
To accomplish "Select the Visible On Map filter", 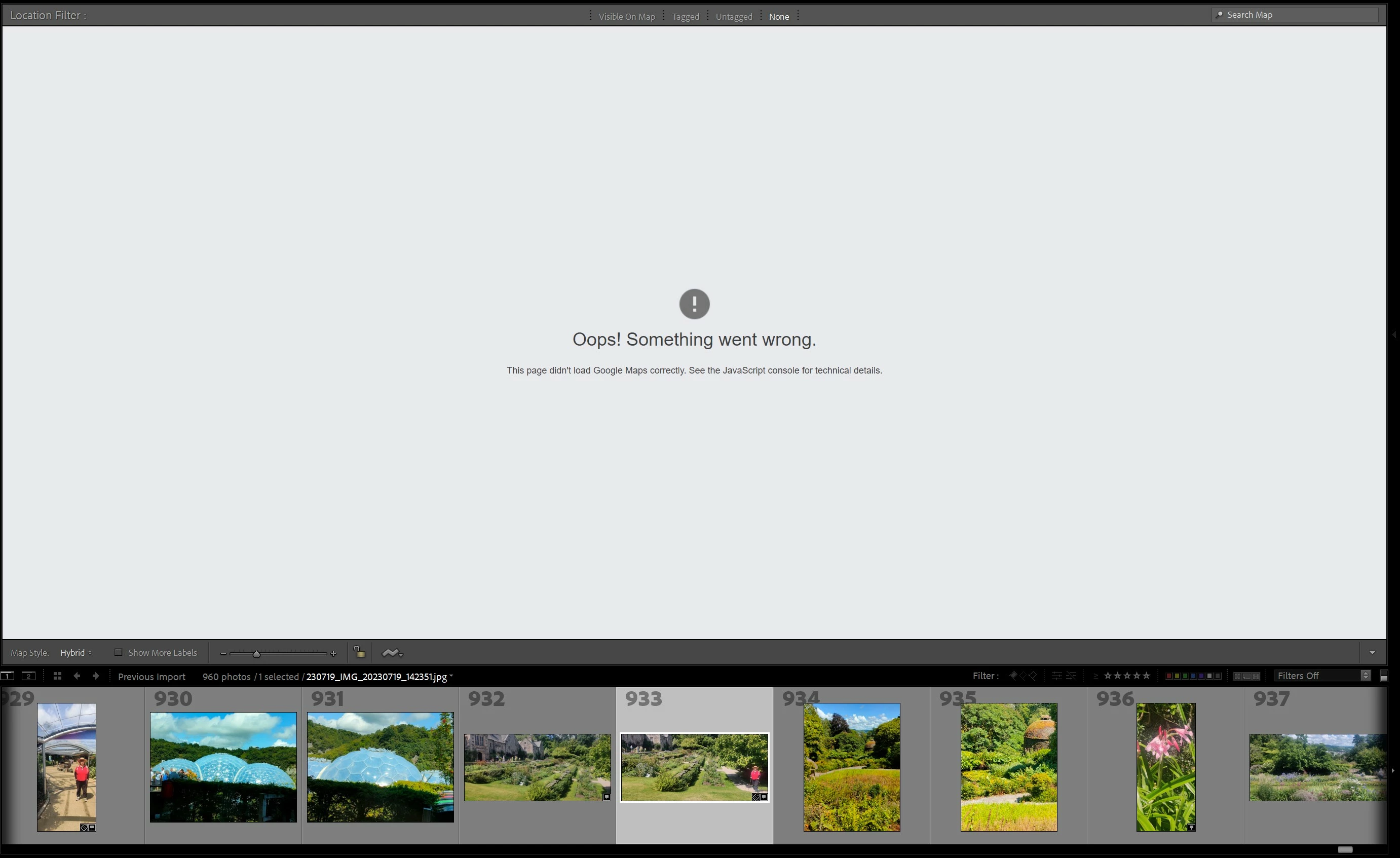I will [627, 17].
